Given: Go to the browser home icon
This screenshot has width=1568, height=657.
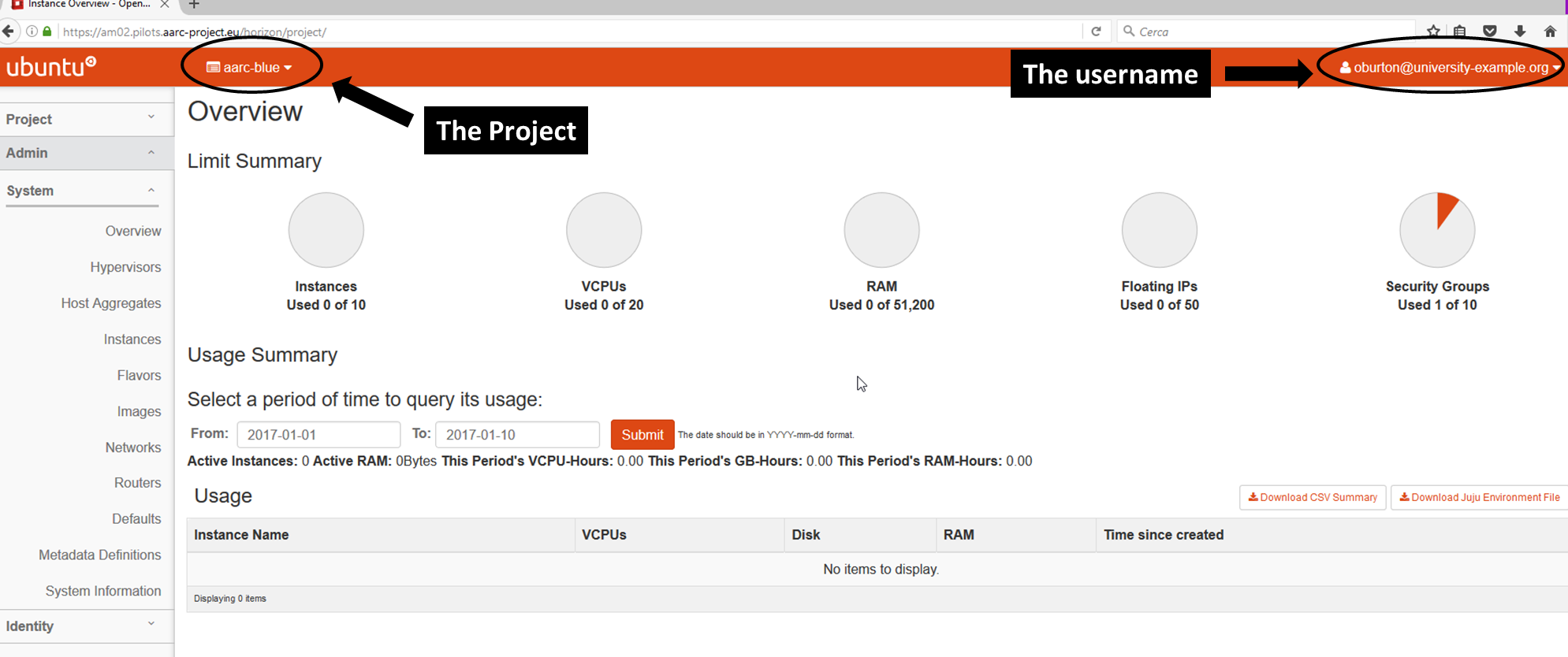Looking at the screenshot, I should click(x=1550, y=32).
